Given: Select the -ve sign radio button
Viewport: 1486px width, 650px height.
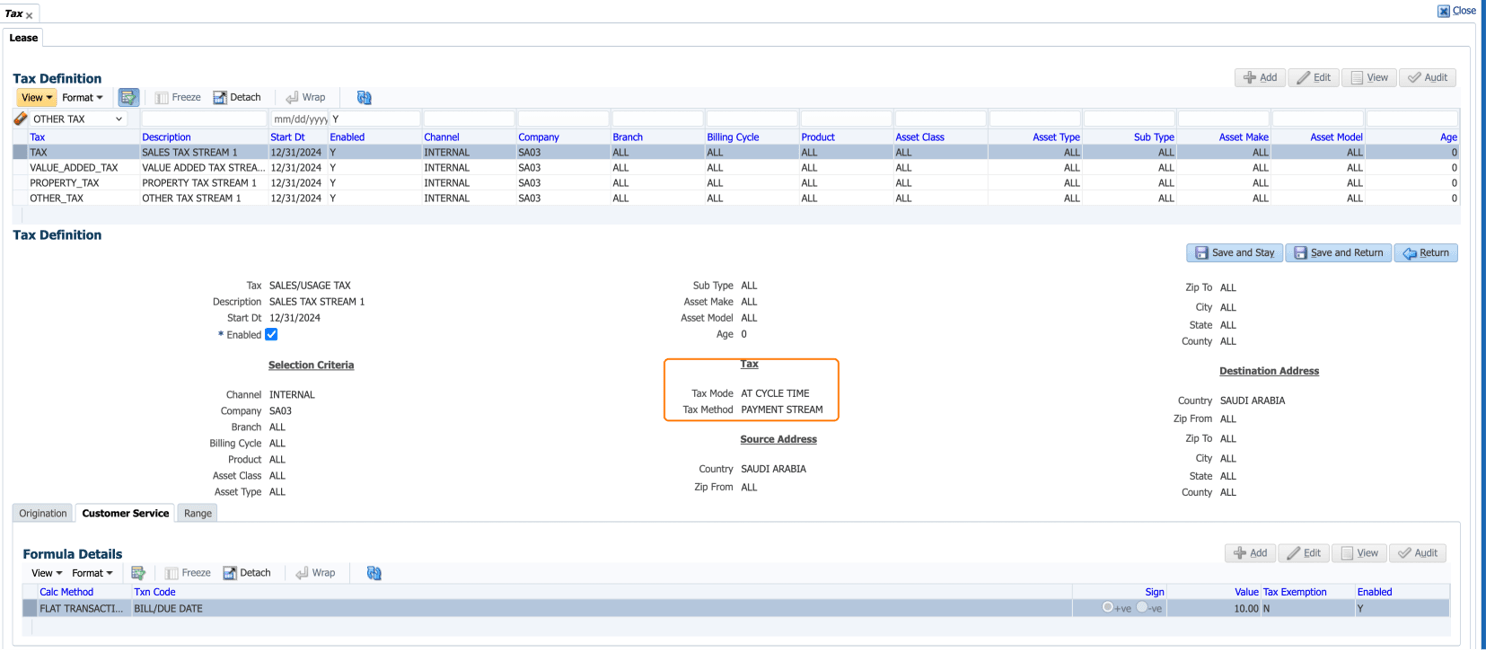Looking at the screenshot, I should tap(1142, 607).
